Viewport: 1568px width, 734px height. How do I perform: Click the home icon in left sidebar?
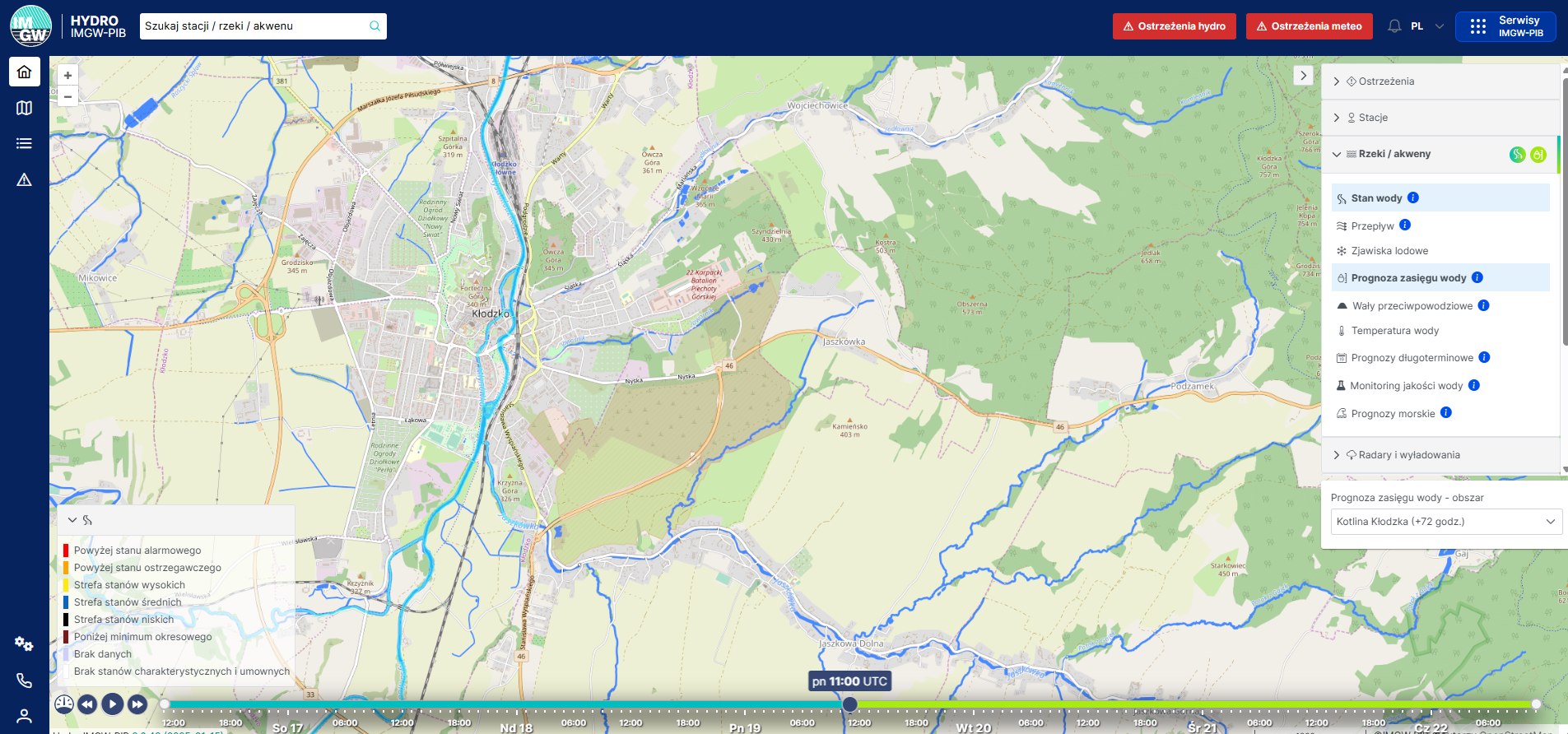click(x=25, y=72)
